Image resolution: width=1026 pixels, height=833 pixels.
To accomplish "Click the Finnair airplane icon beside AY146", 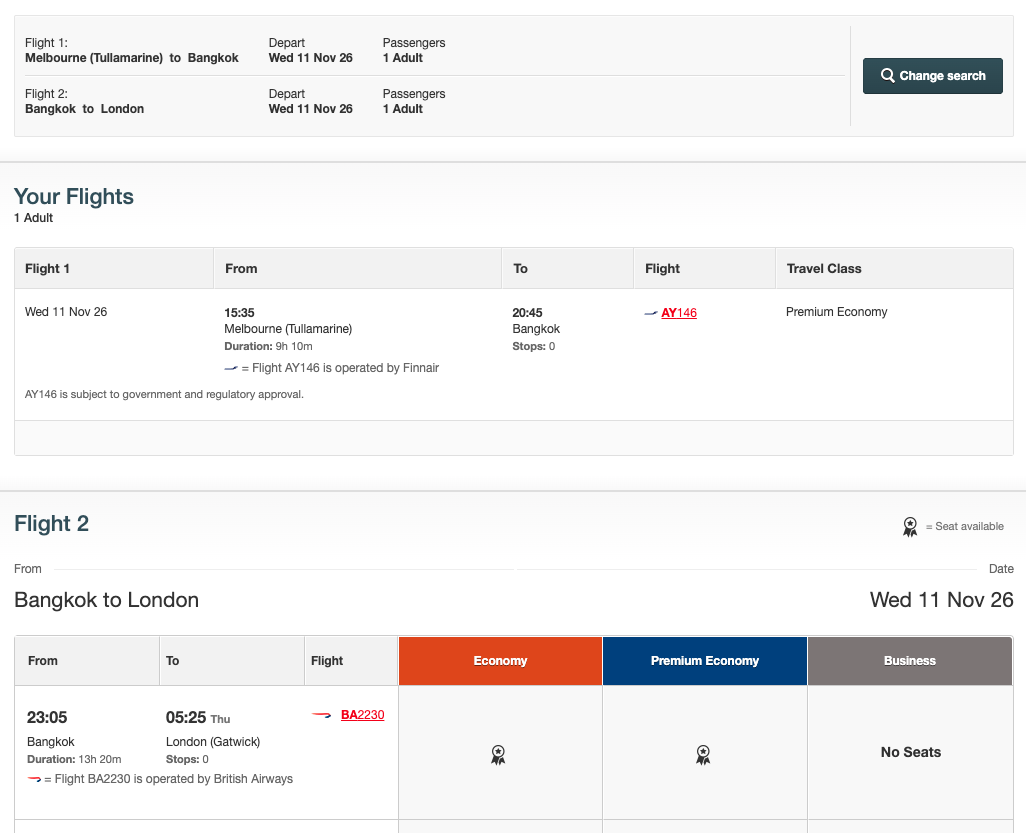I will click(649, 312).
